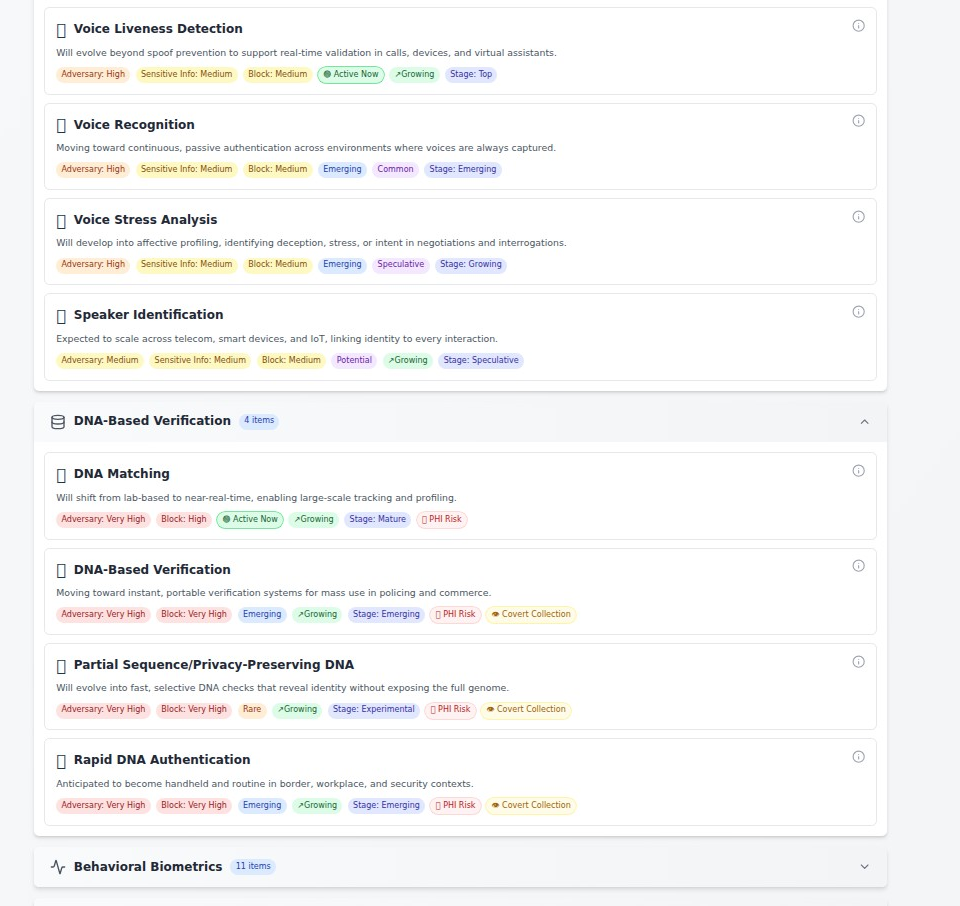Click info icon for Partial Sequence/Privacy-Preserving DNA
The height and width of the screenshot is (906, 960).
click(858, 662)
